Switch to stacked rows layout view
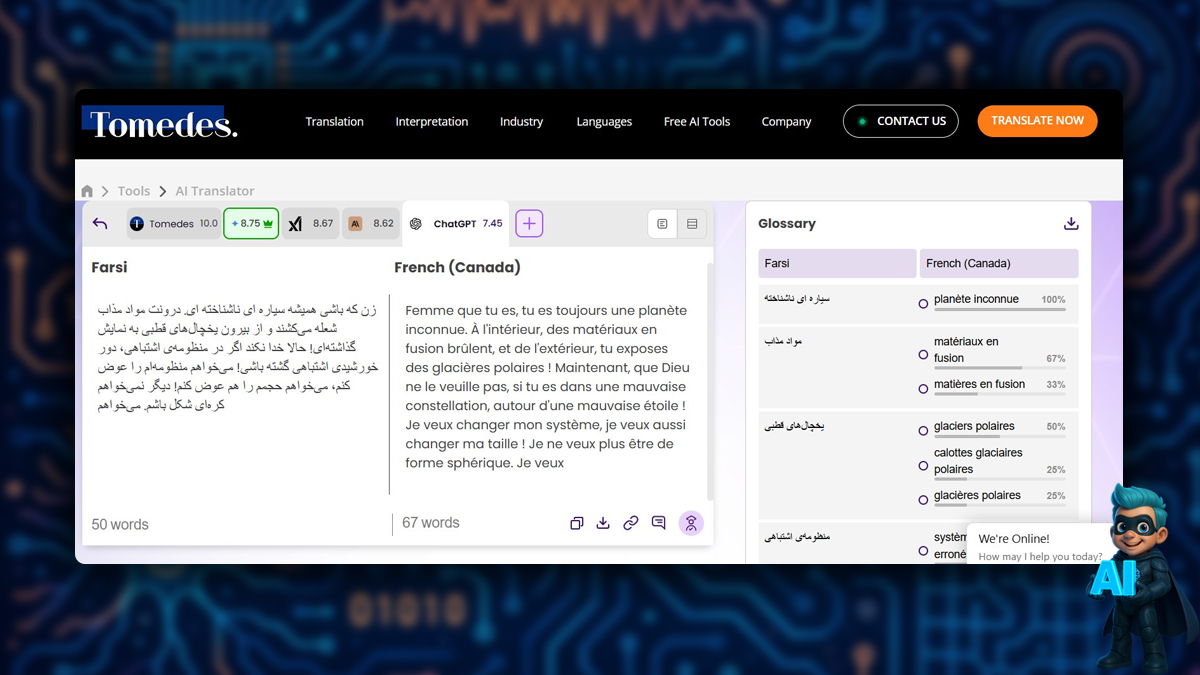 692,224
